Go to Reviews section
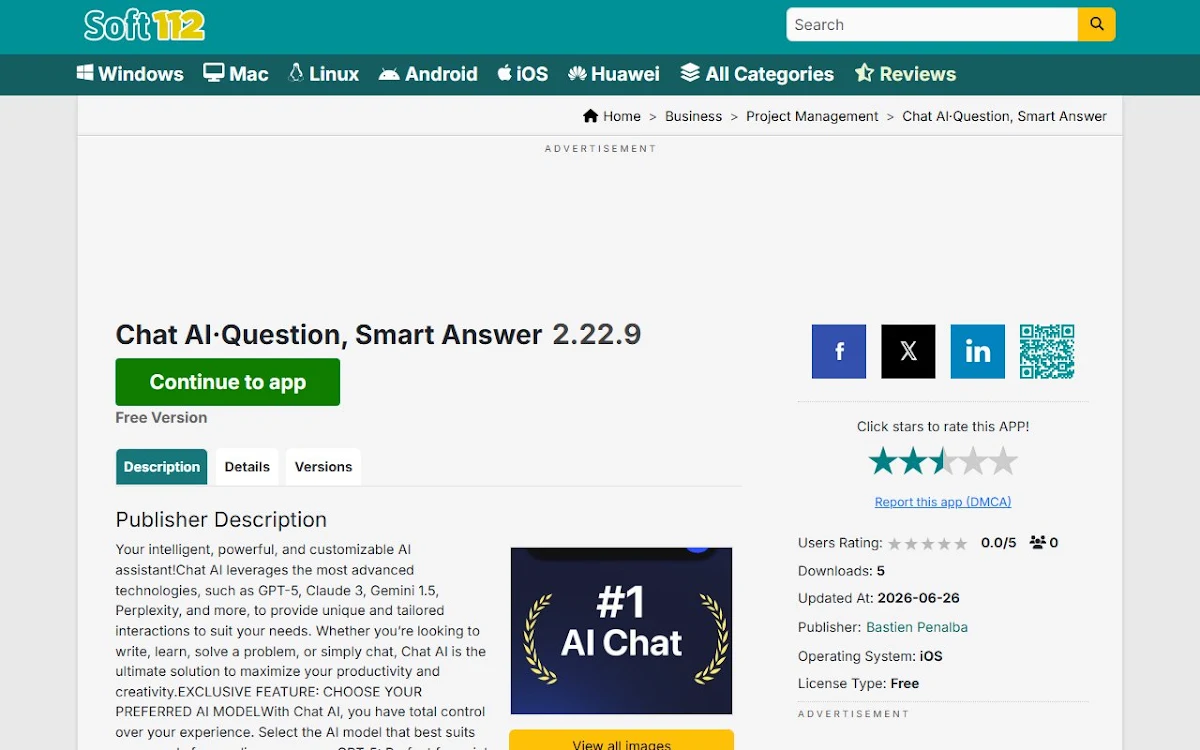 pyautogui.click(x=905, y=74)
